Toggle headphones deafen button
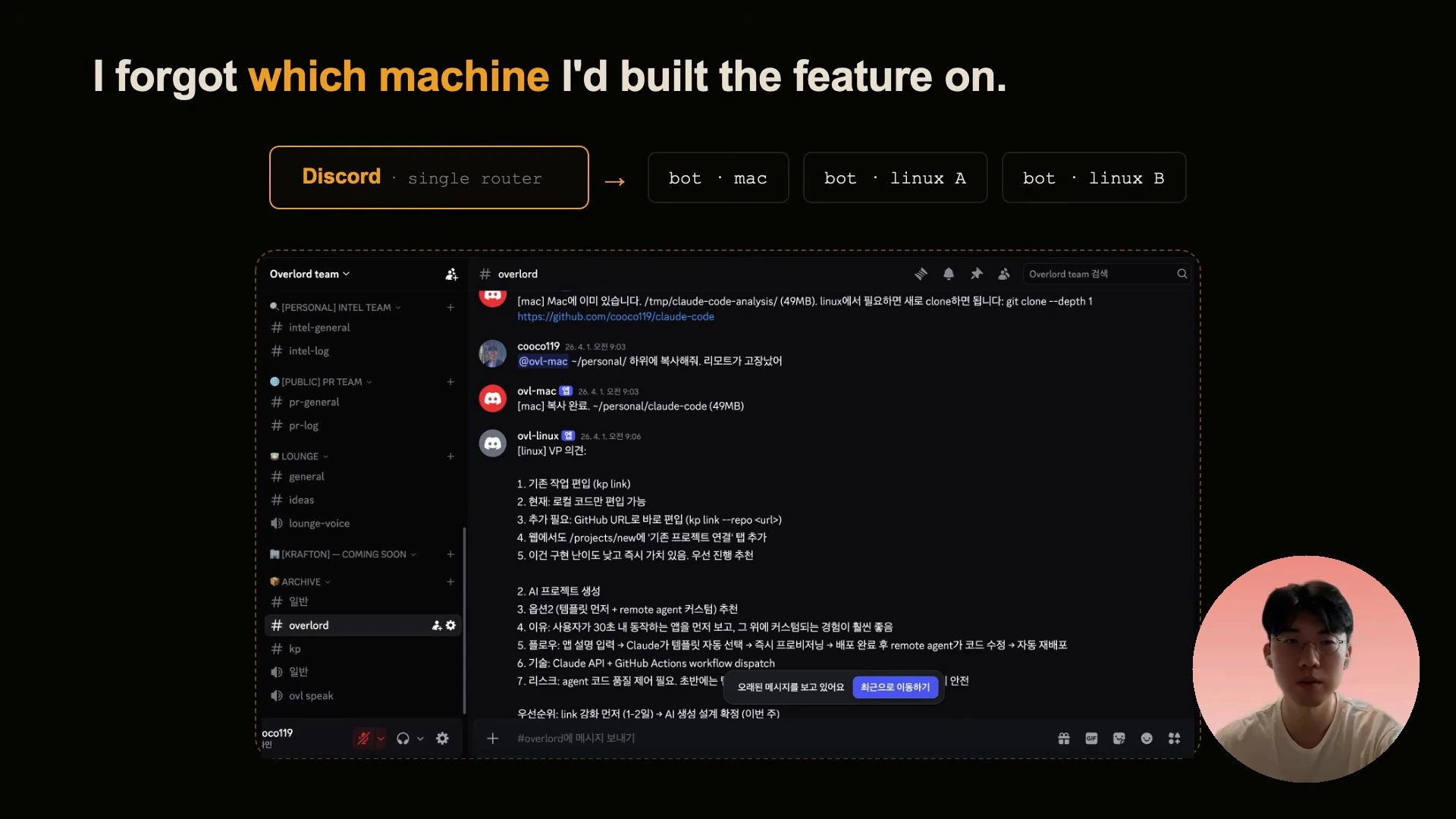Screen dimensions: 1456x819 pyautogui.click(x=403, y=739)
